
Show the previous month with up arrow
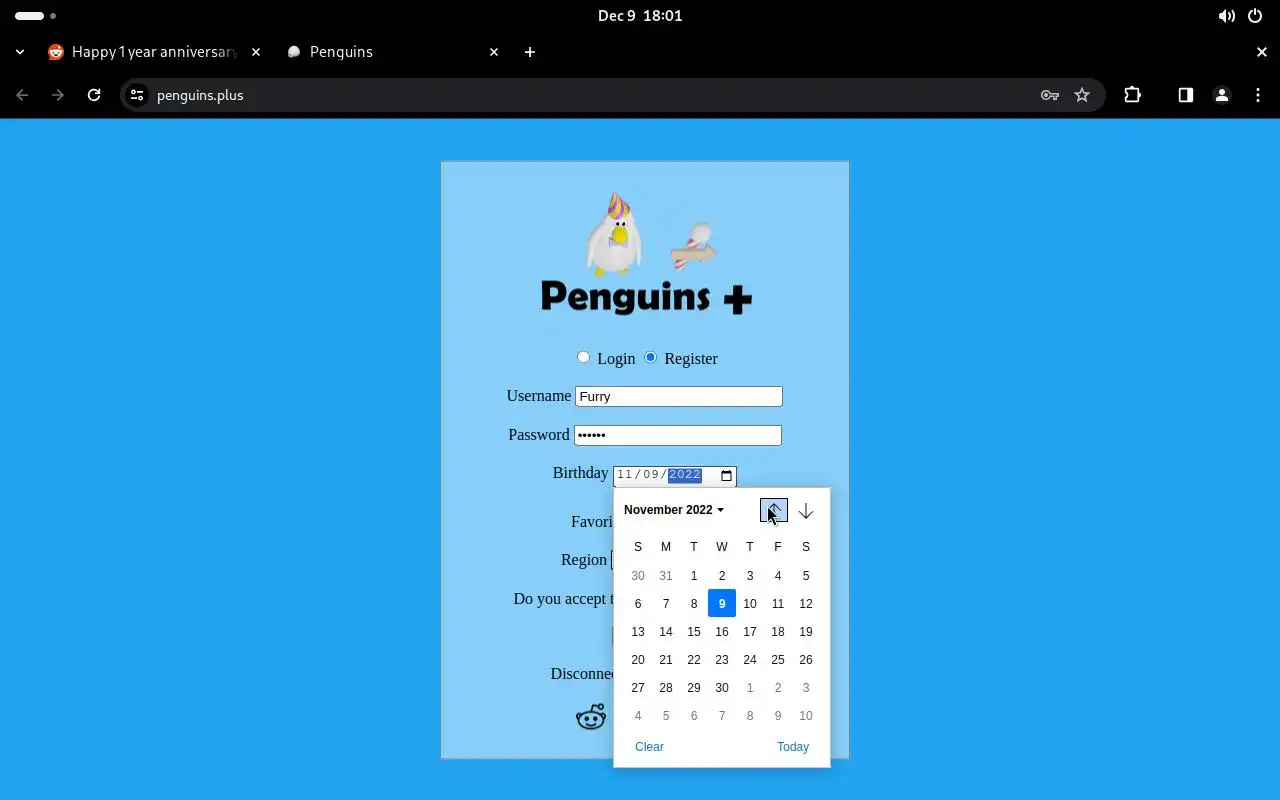click(x=774, y=511)
